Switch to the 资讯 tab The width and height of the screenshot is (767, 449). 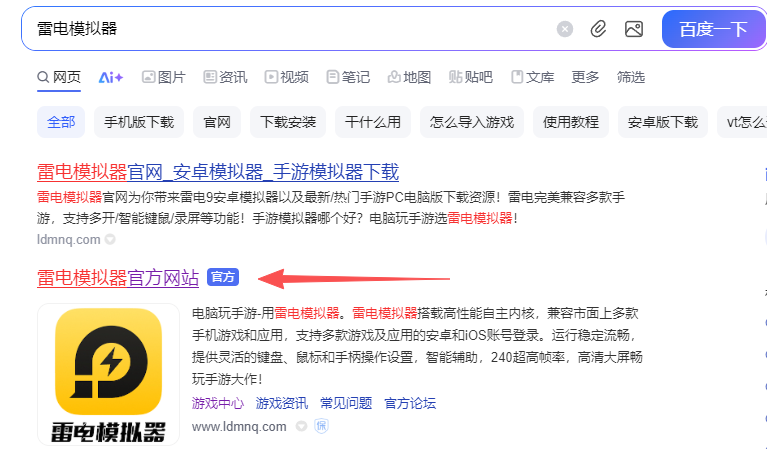225,77
